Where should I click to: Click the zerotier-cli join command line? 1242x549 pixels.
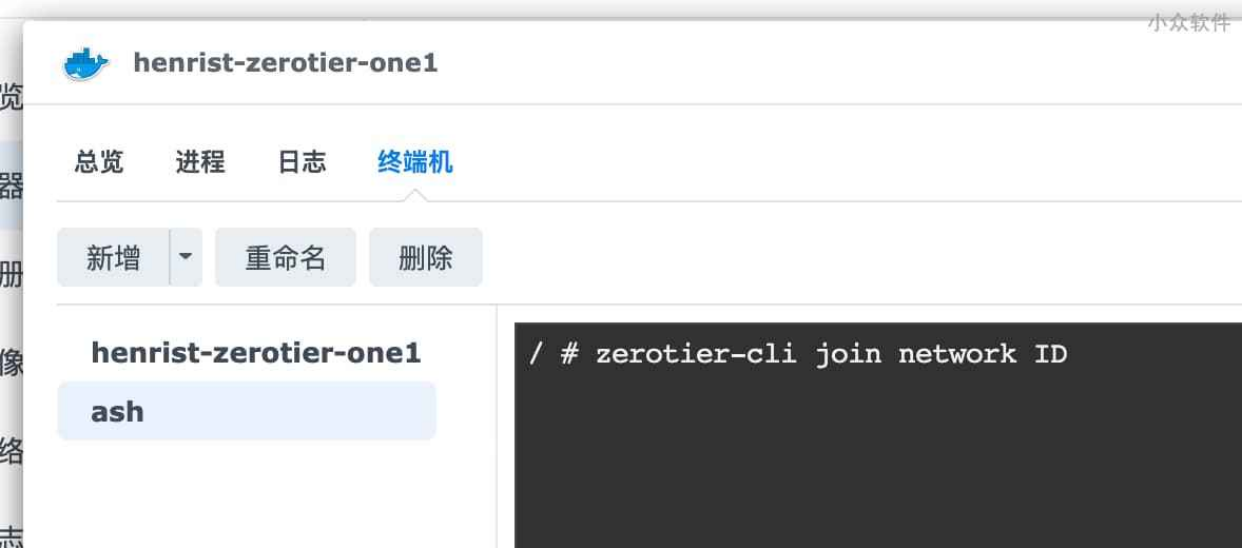pos(798,354)
